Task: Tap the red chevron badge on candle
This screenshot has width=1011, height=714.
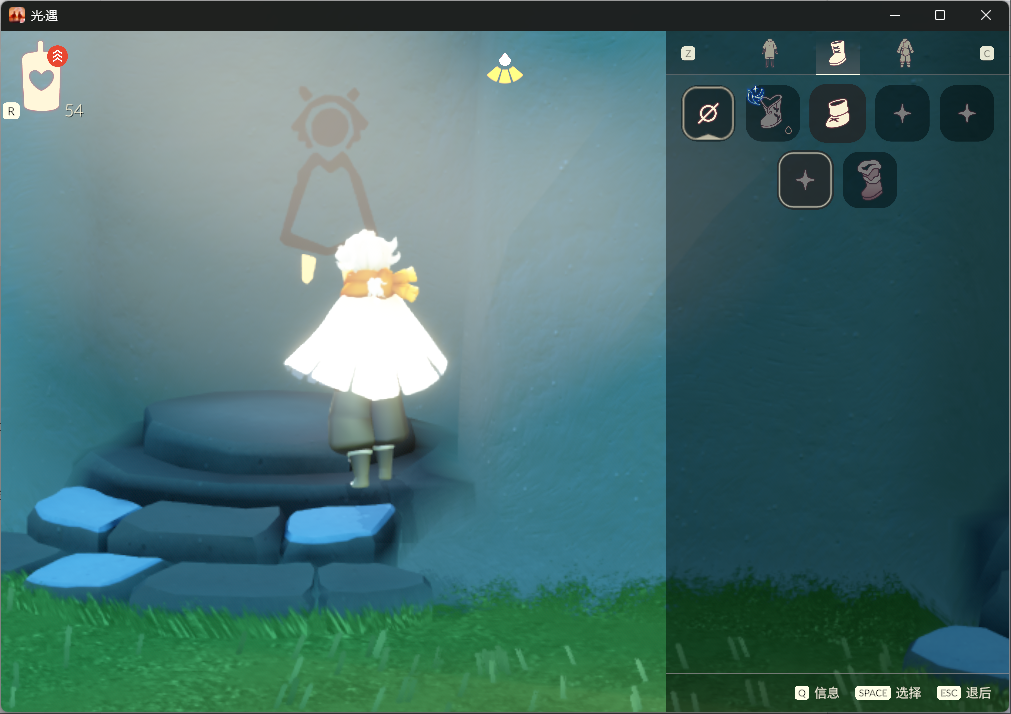Action: [x=57, y=56]
